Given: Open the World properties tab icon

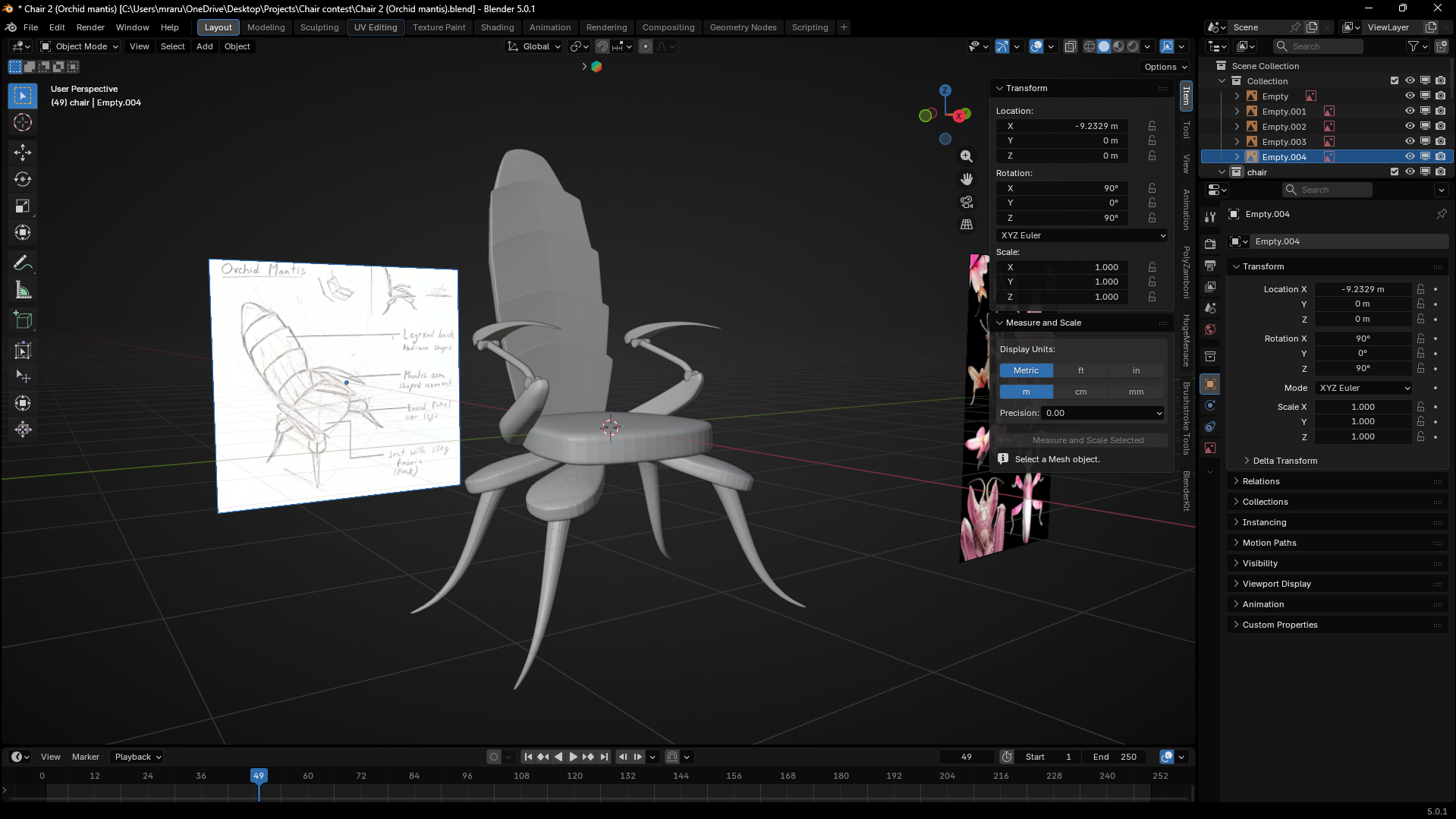Looking at the screenshot, I should click(x=1210, y=329).
